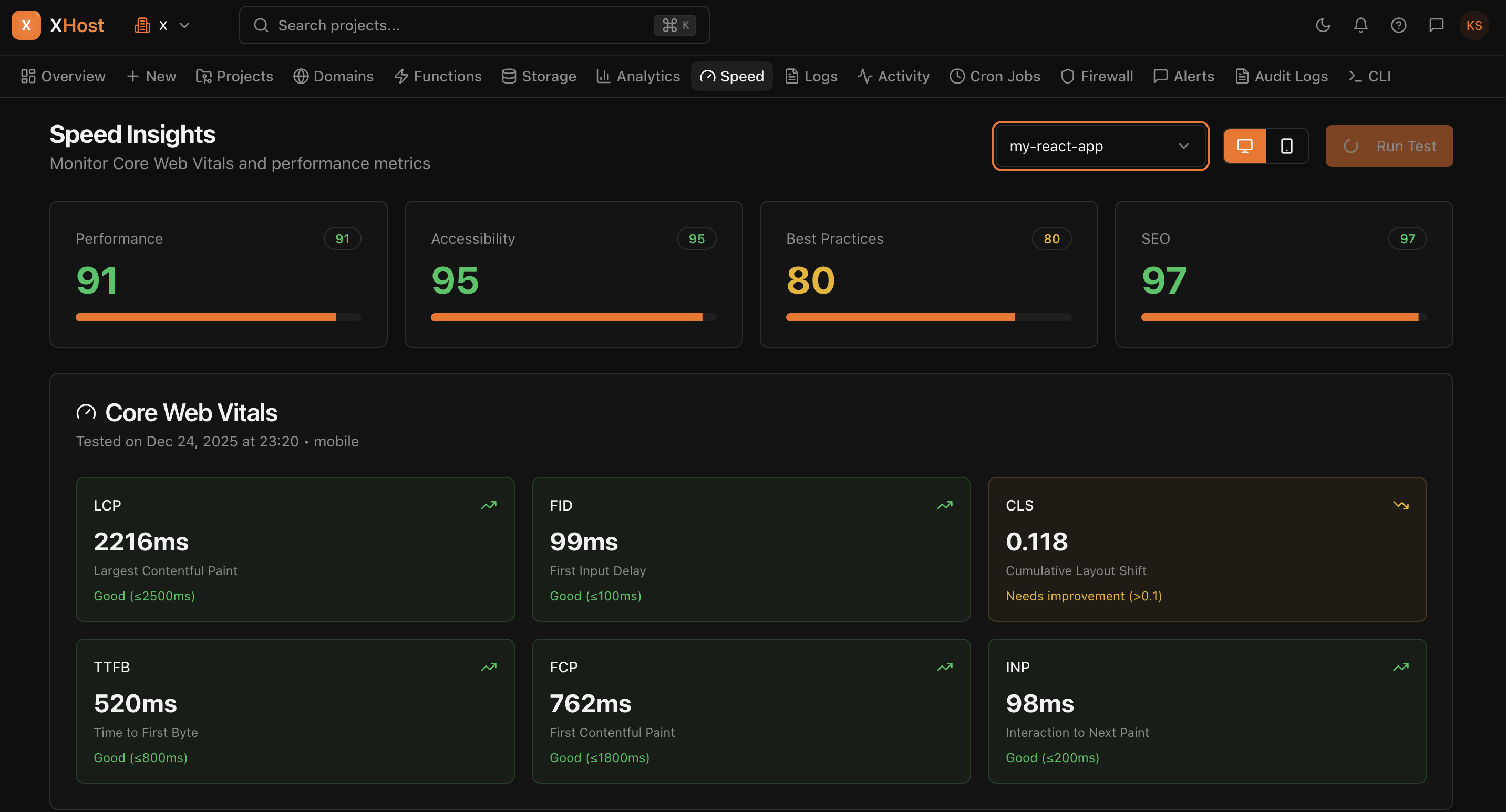Expand the X workspace switcher

click(162, 25)
